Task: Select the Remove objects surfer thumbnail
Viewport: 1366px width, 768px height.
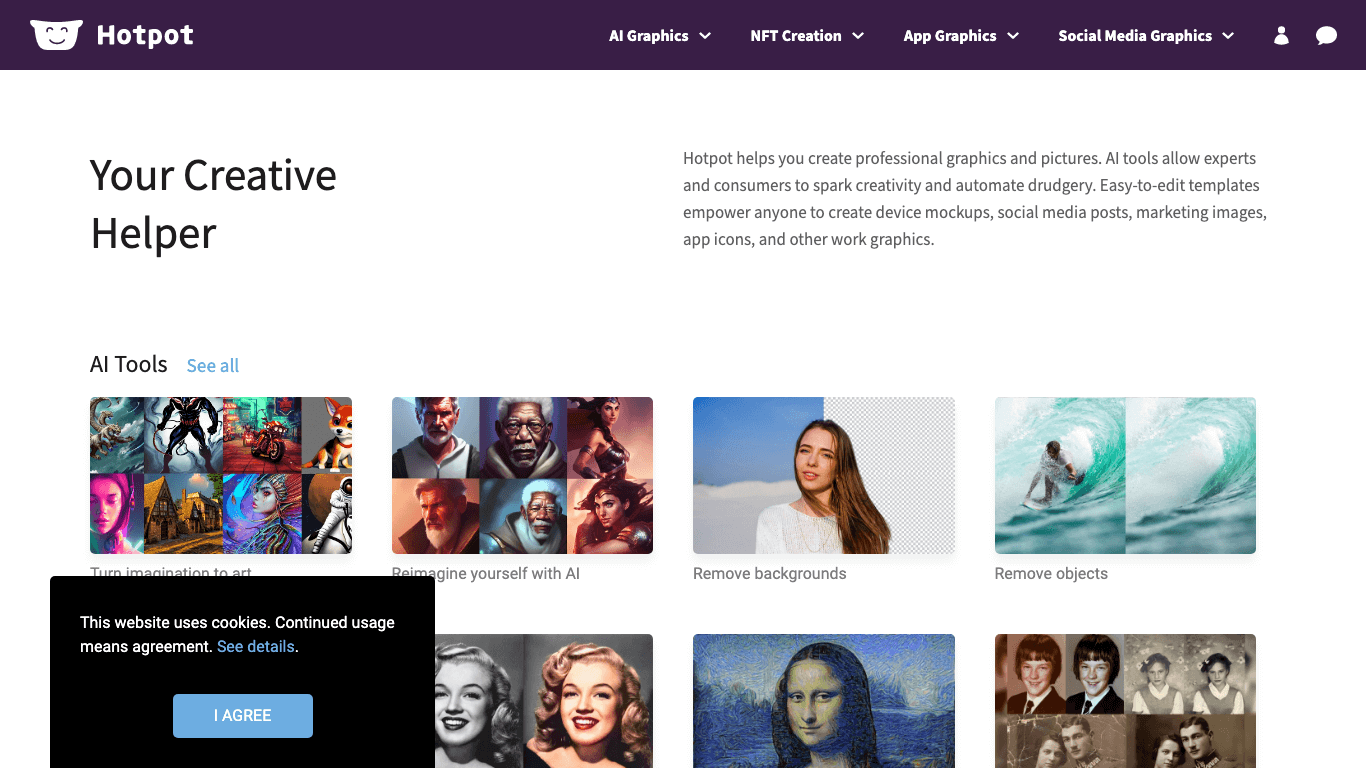Action: 1125,475
